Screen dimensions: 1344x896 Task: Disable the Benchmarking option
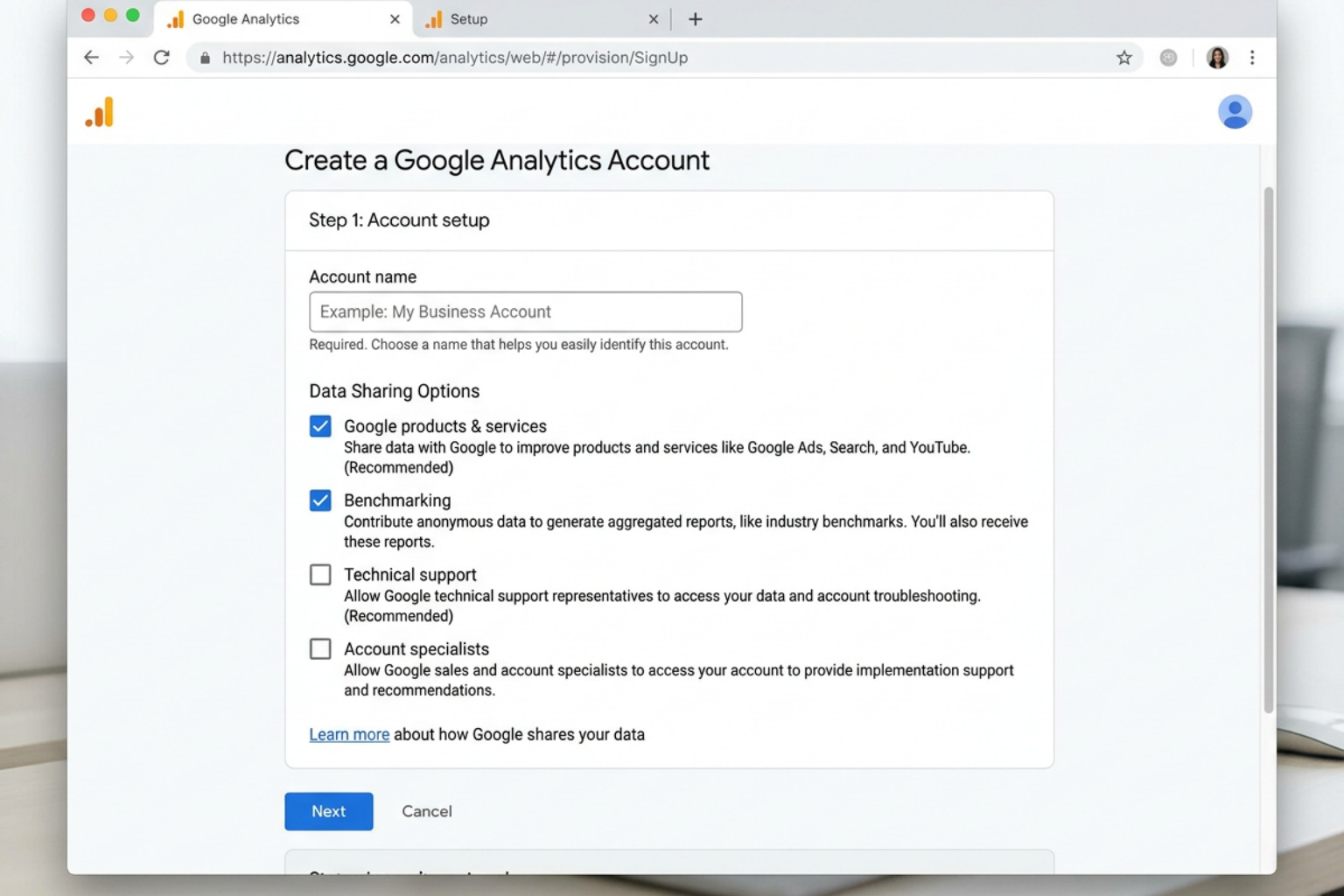tap(320, 500)
